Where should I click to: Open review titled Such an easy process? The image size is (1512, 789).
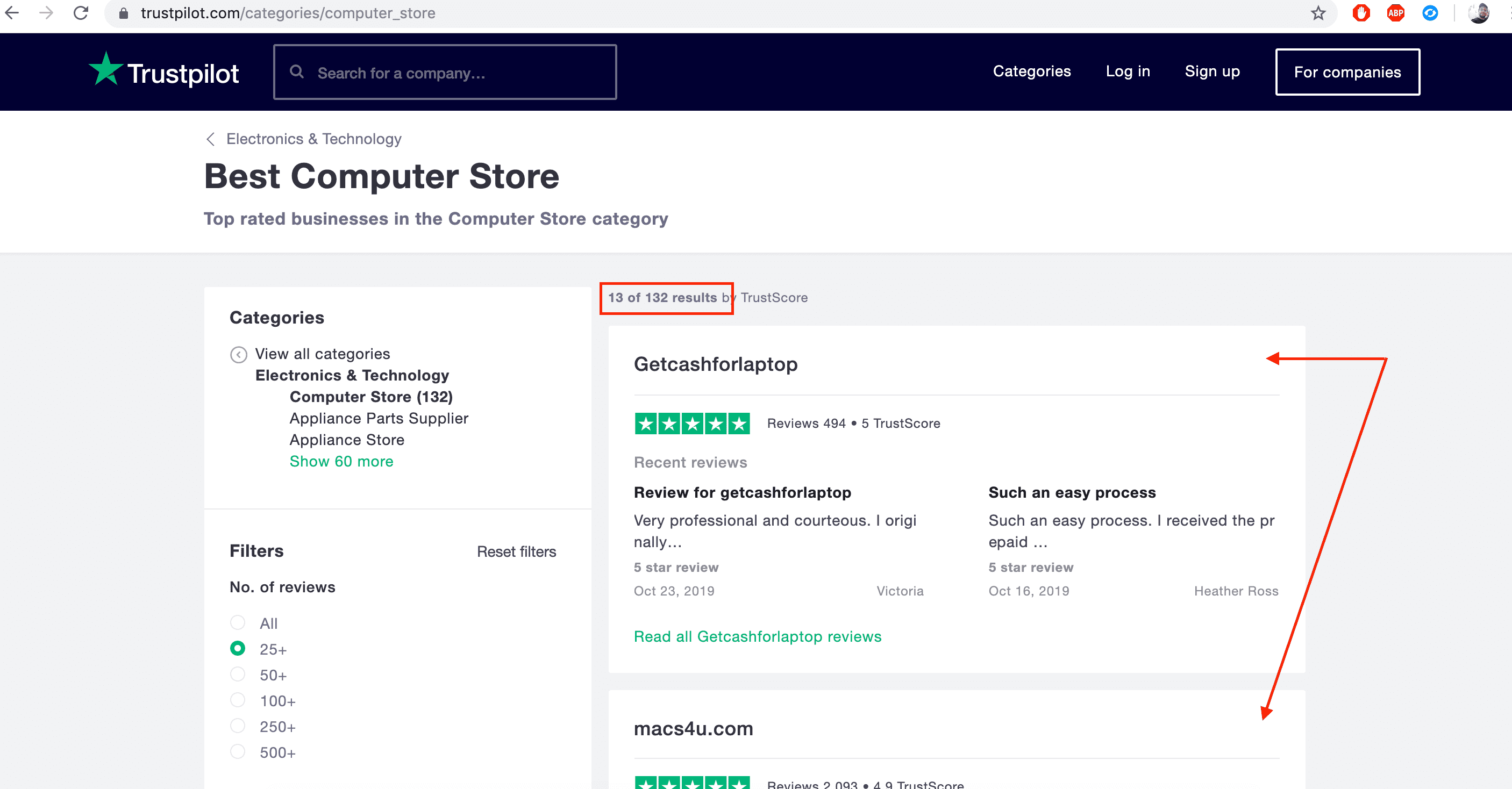coord(1072,492)
